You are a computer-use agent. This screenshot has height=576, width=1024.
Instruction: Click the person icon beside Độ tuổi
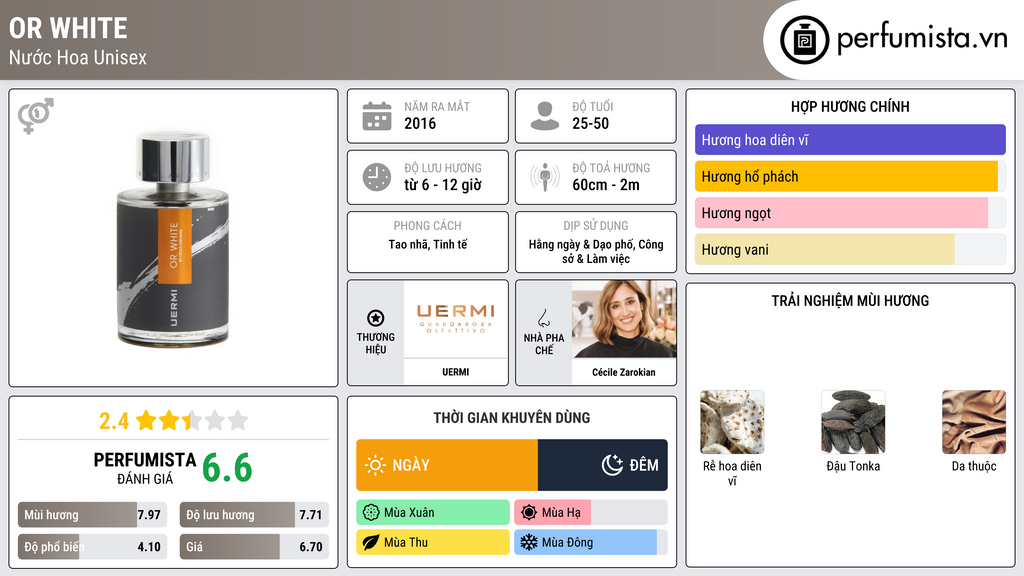(x=545, y=116)
